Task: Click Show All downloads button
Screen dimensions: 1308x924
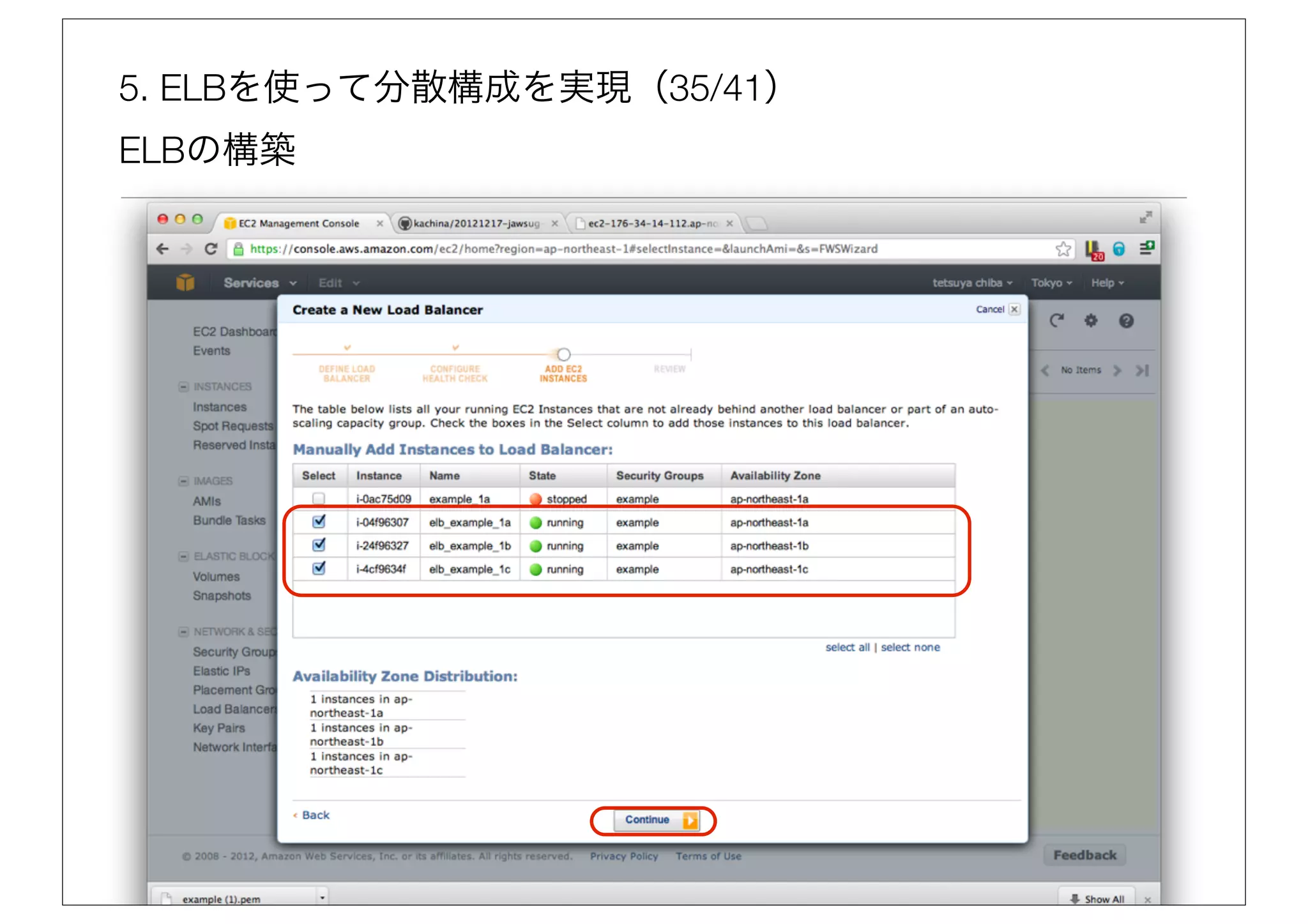Action: coord(1097,898)
